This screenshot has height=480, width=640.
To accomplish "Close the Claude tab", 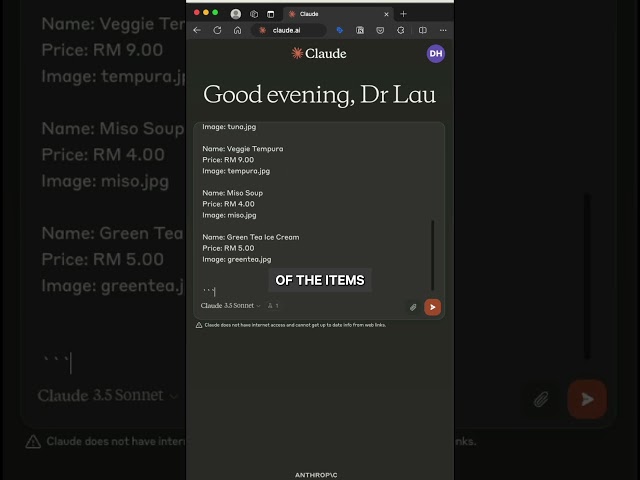I will click(x=386, y=14).
